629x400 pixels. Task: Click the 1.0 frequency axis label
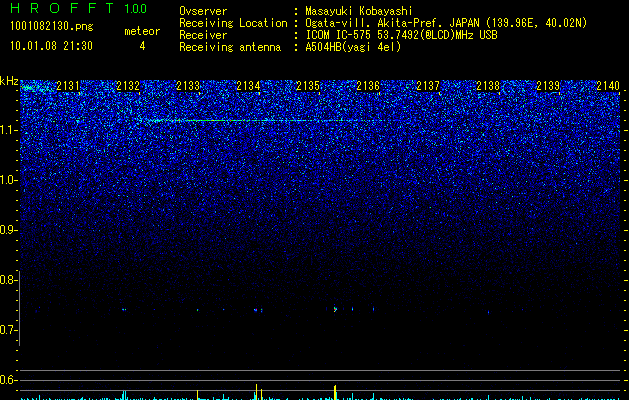click(x=8, y=180)
